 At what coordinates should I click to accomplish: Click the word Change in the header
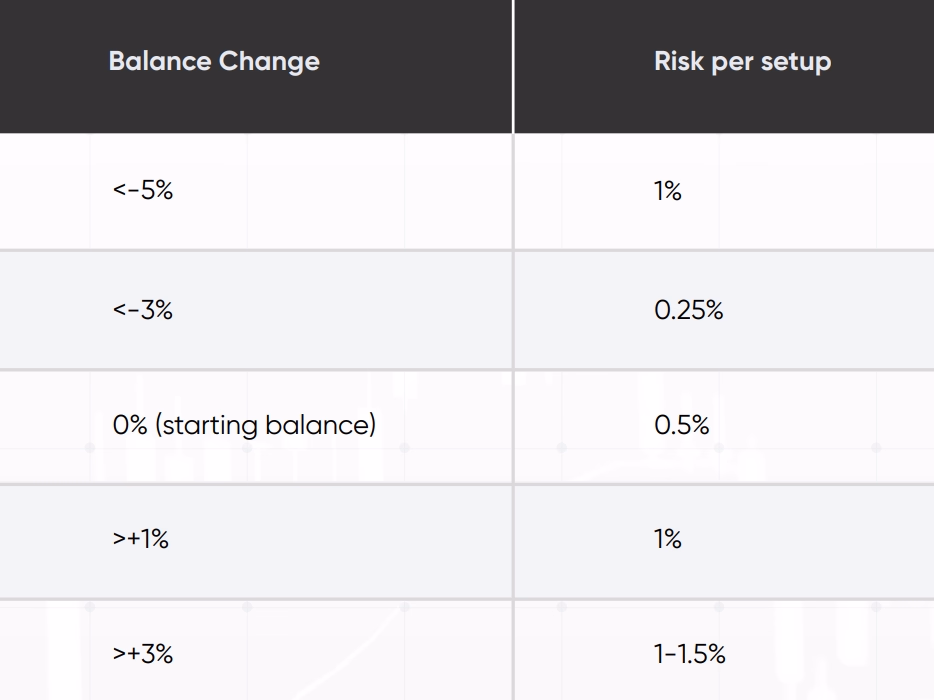coord(267,62)
